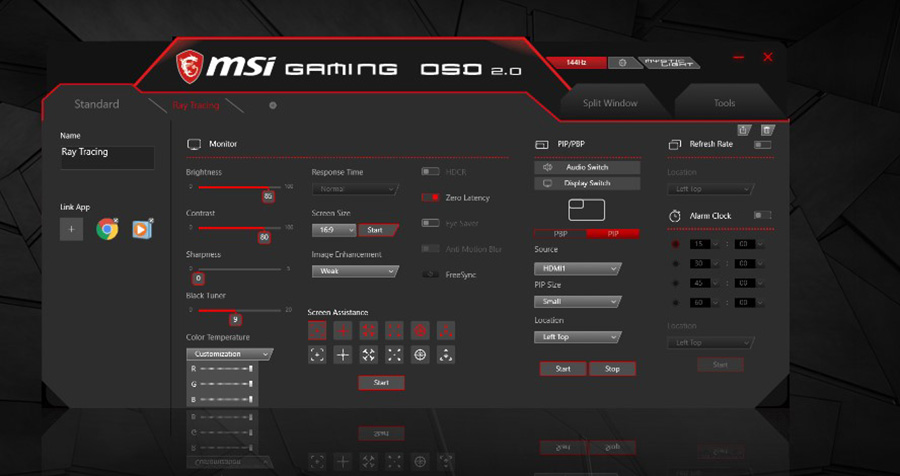
Task: Open the Tools tab
Action: tap(724, 103)
